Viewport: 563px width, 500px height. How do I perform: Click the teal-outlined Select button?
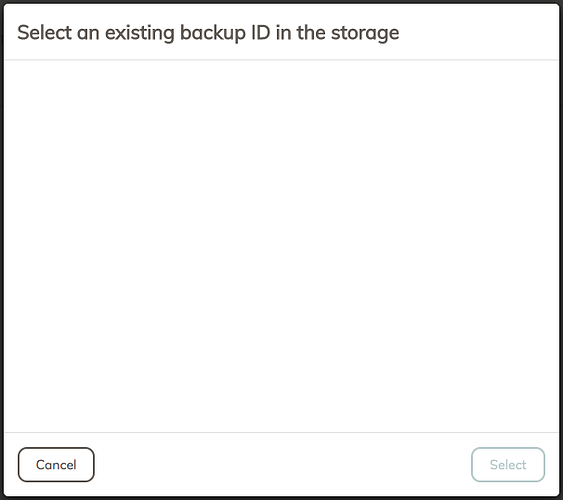(508, 464)
